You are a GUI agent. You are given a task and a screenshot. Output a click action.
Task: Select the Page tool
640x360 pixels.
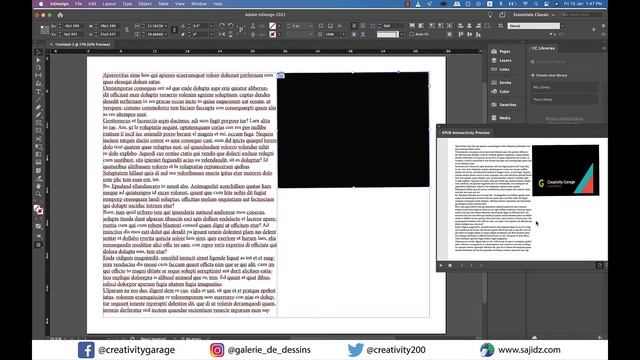[38, 68]
